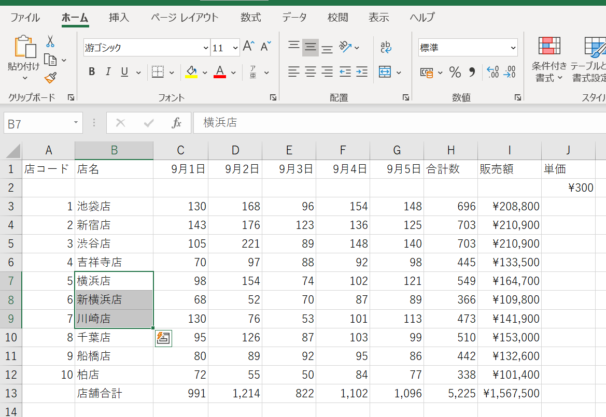Click the formula bar showing 横浜店
The width and height of the screenshot is (606, 417).
(x=400, y=123)
